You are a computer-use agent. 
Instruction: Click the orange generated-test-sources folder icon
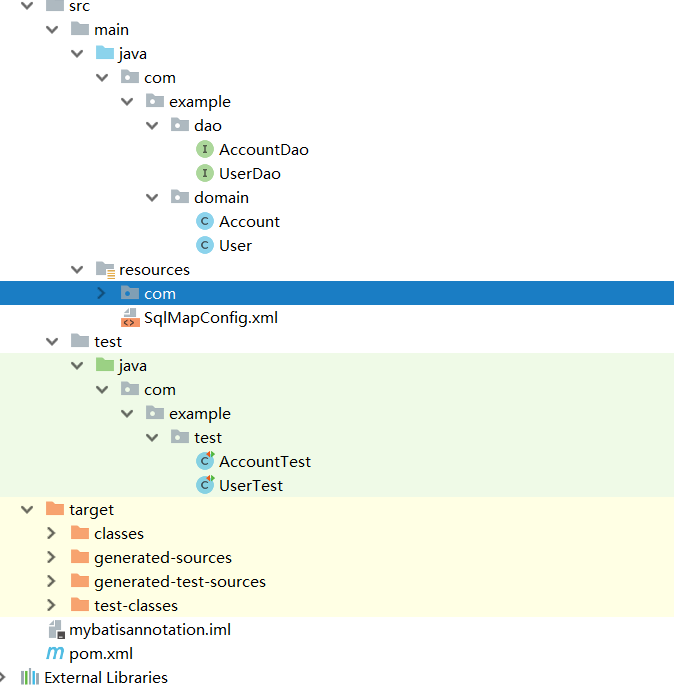80,580
